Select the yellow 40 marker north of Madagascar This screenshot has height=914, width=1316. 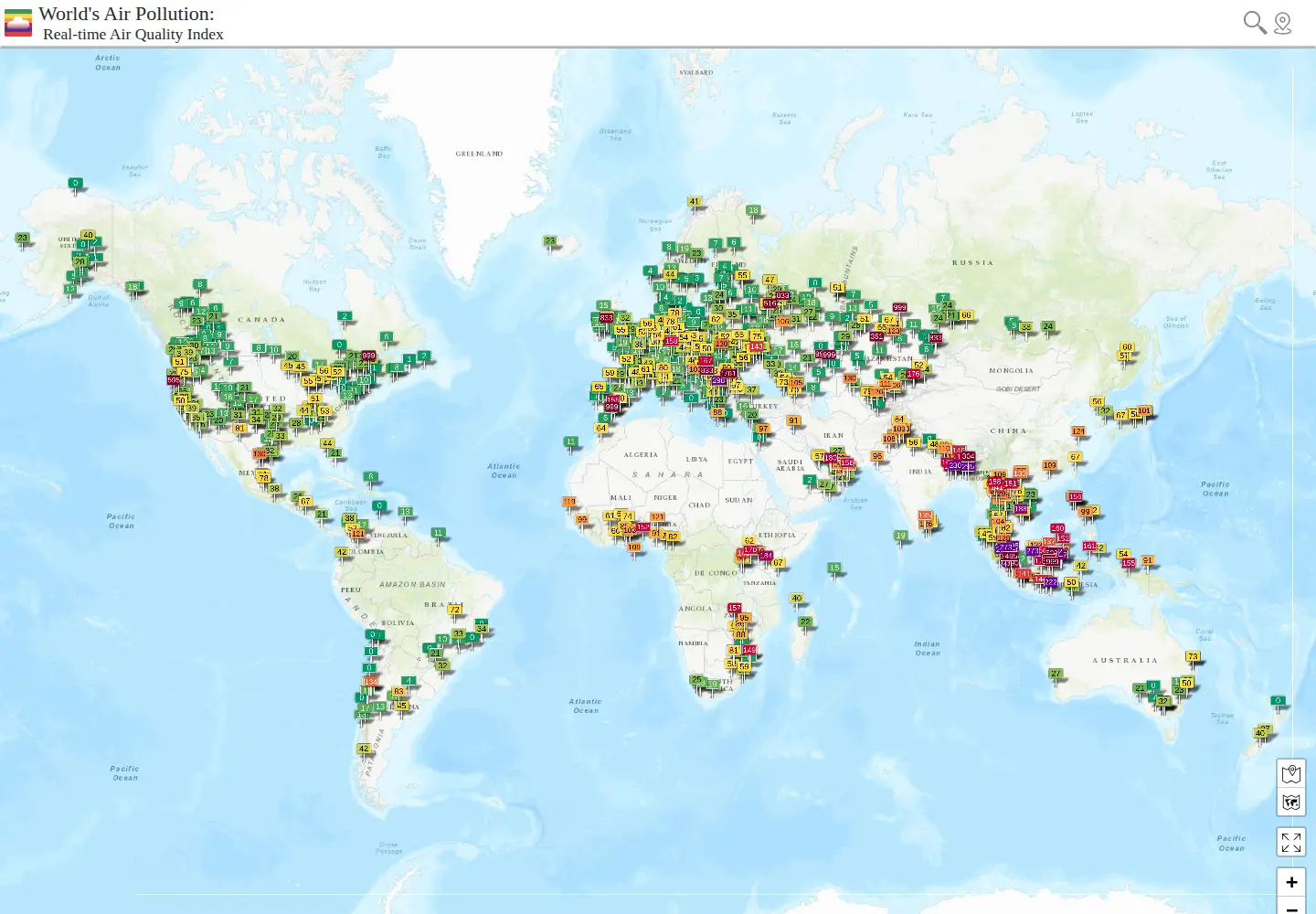tap(797, 599)
